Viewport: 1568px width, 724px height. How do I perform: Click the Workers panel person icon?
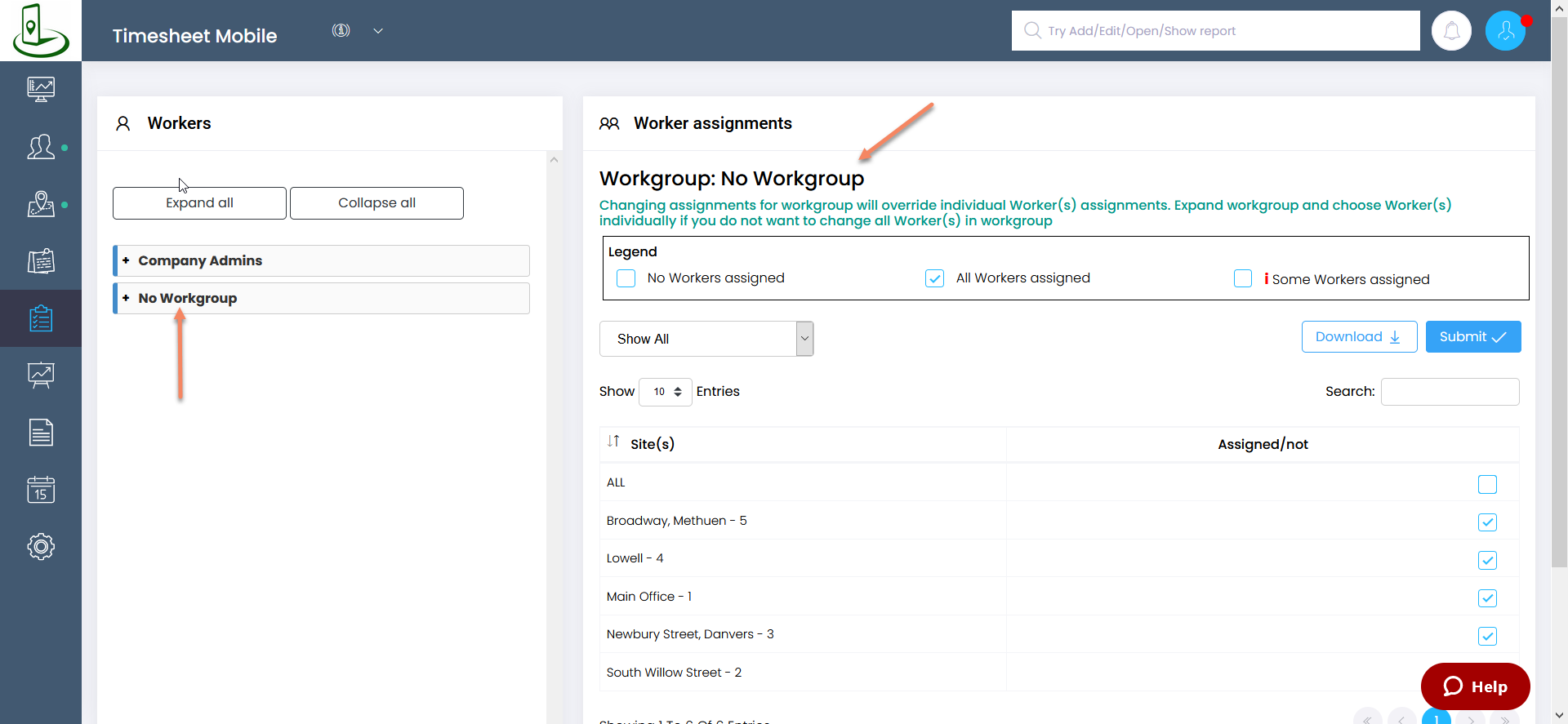(123, 124)
